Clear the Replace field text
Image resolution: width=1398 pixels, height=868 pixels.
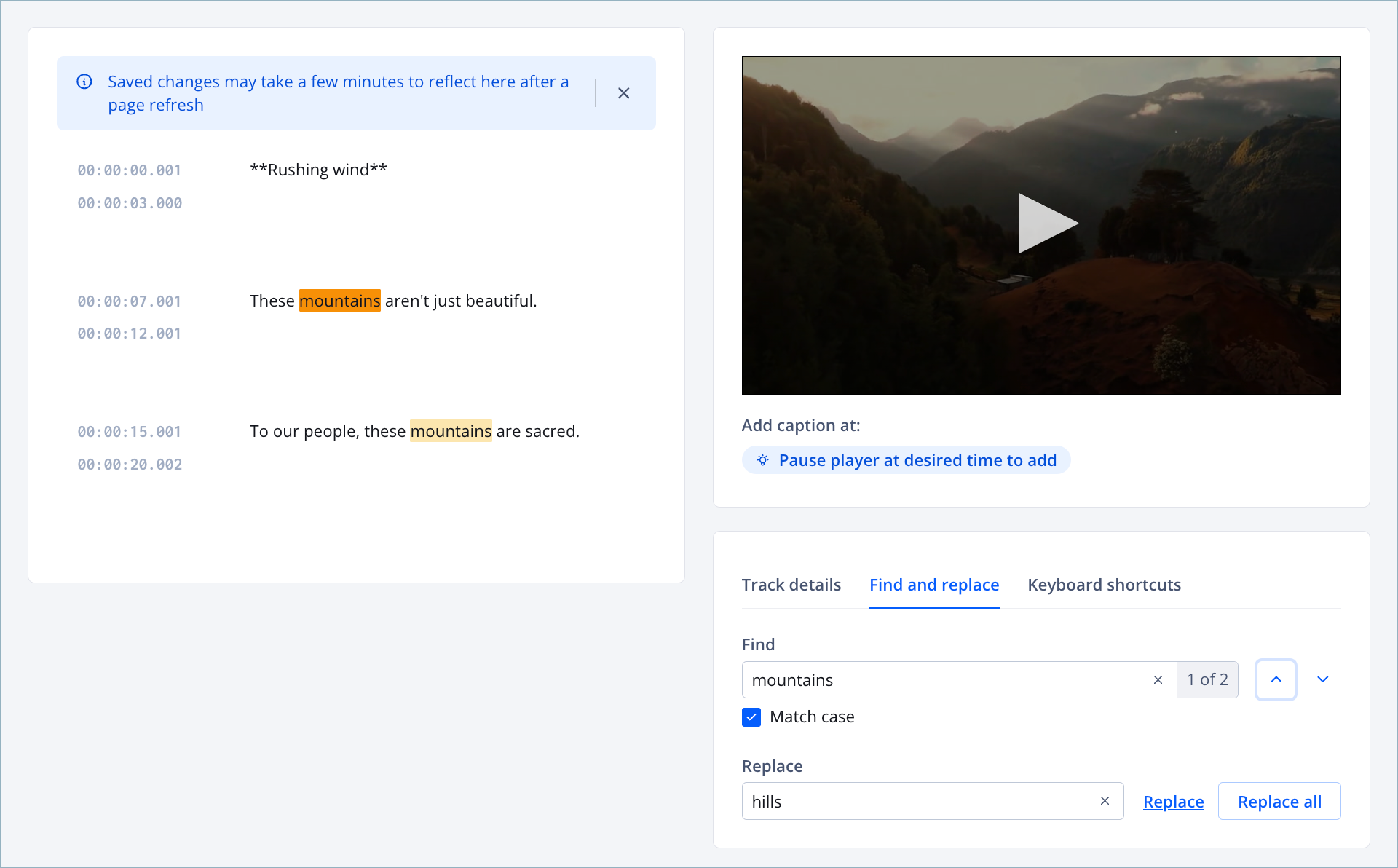point(1105,801)
